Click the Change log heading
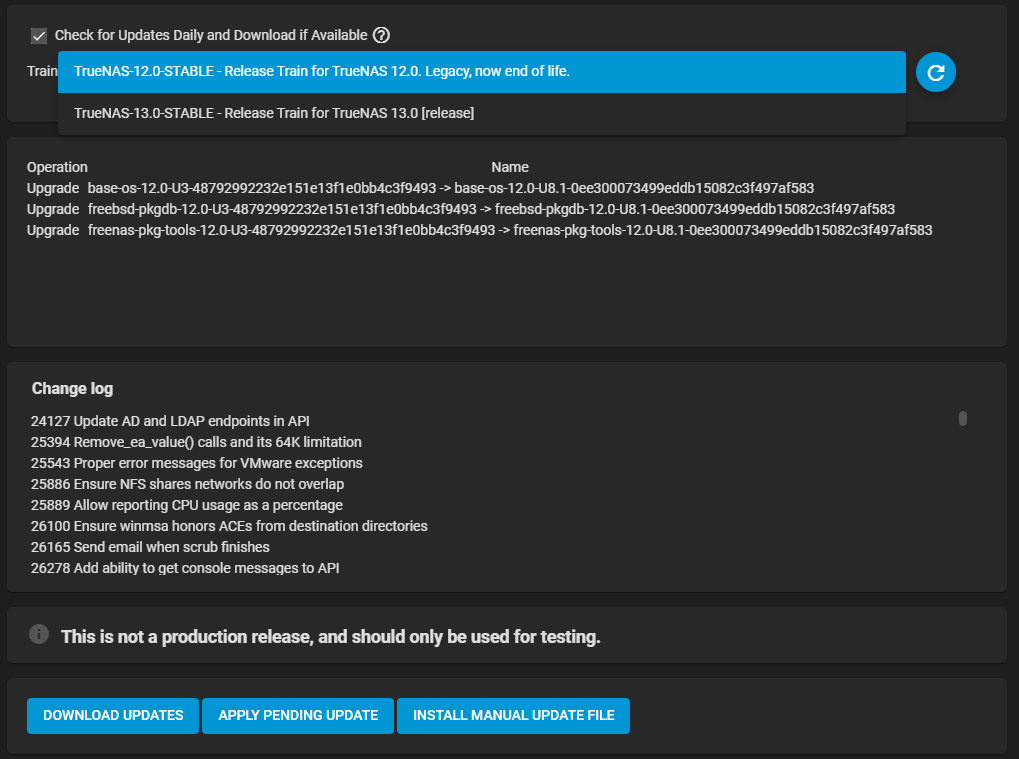 (x=72, y=389)
